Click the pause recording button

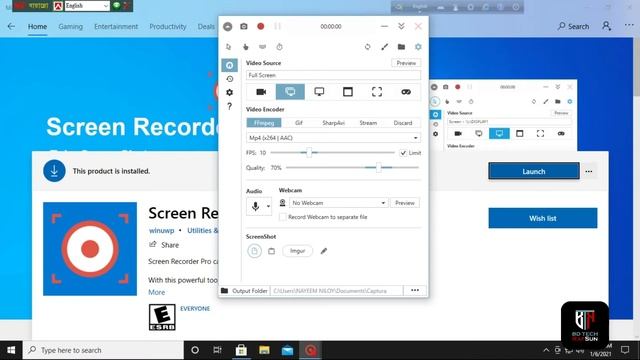coord(278,27)
